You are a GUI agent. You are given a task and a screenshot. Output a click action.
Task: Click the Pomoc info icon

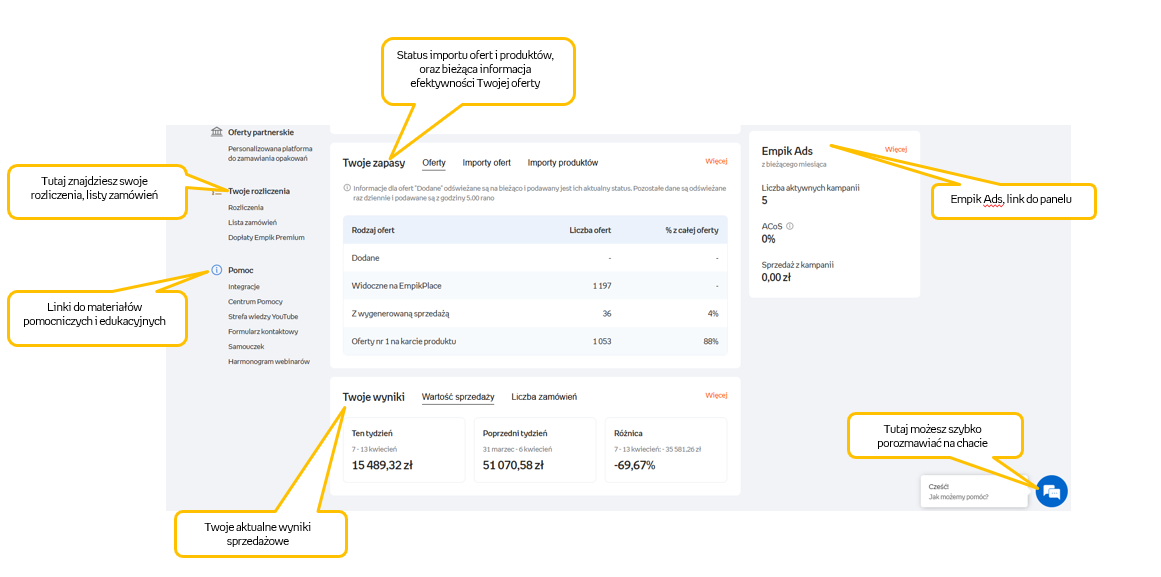[216, 270]
